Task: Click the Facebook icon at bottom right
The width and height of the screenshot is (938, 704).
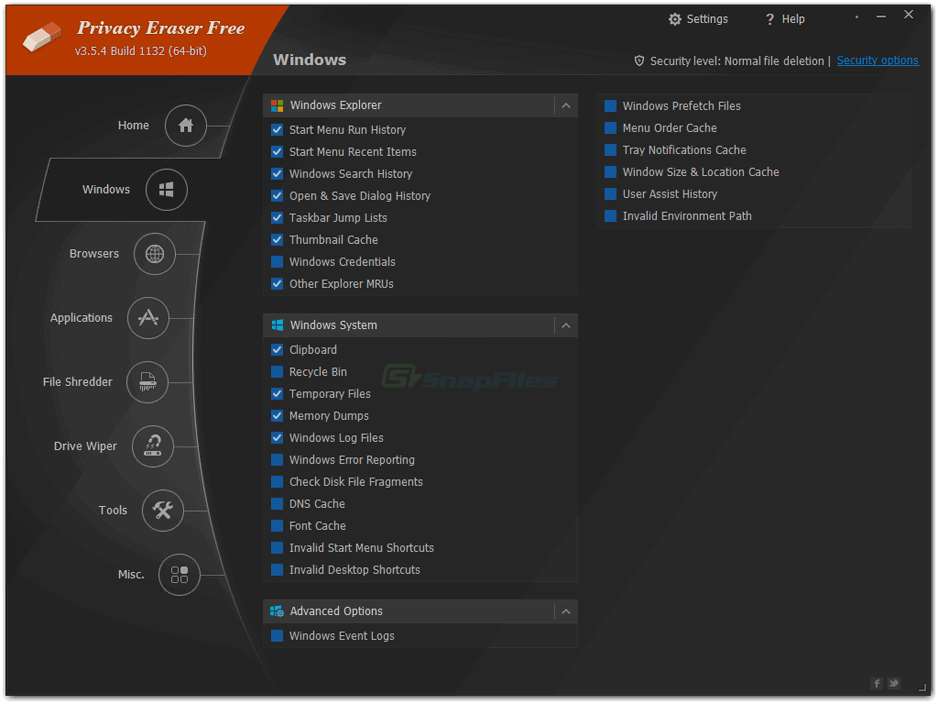Action: click(877, 683)
